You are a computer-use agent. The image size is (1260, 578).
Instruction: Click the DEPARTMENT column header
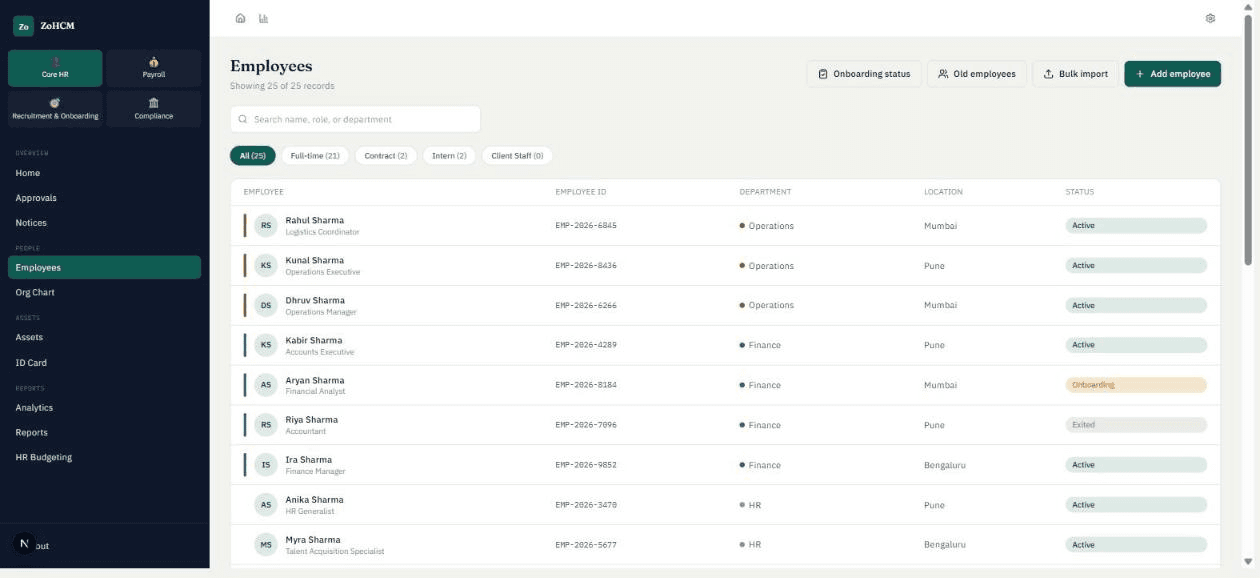point(765,192)
